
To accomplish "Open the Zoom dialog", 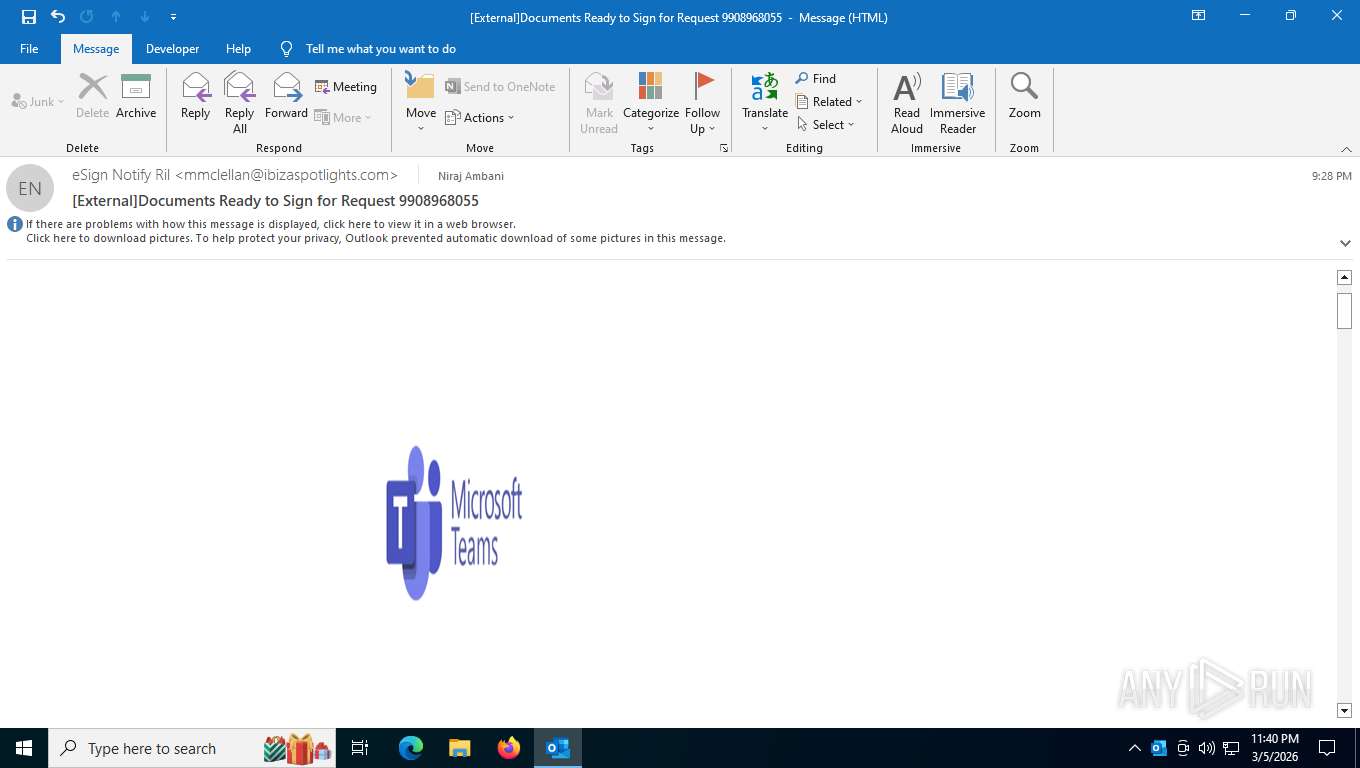I will pyautogui.click(x=1025, y=96).
